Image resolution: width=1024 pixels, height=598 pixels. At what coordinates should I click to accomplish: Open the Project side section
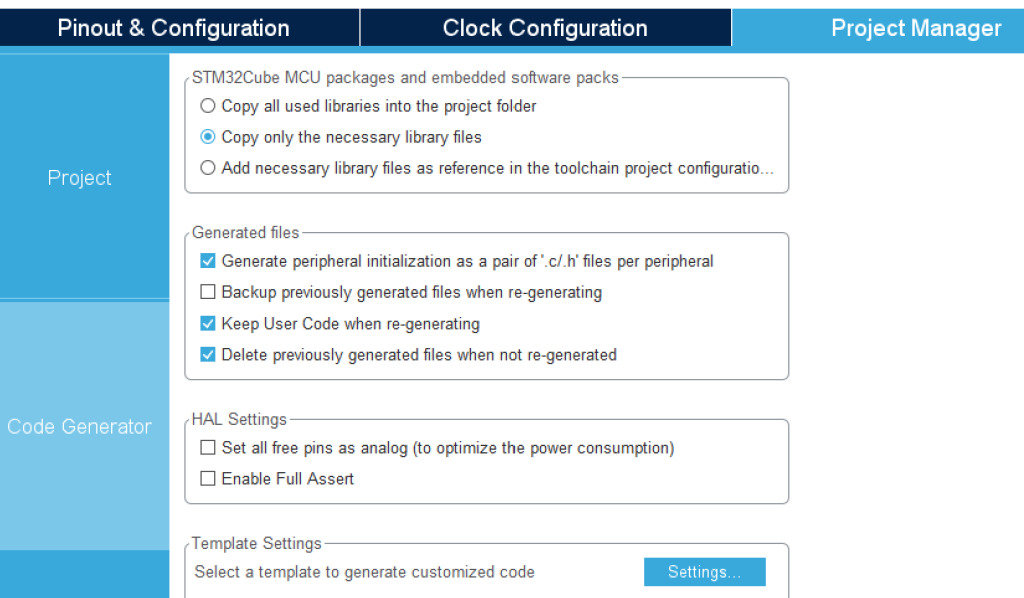point(80,178)
